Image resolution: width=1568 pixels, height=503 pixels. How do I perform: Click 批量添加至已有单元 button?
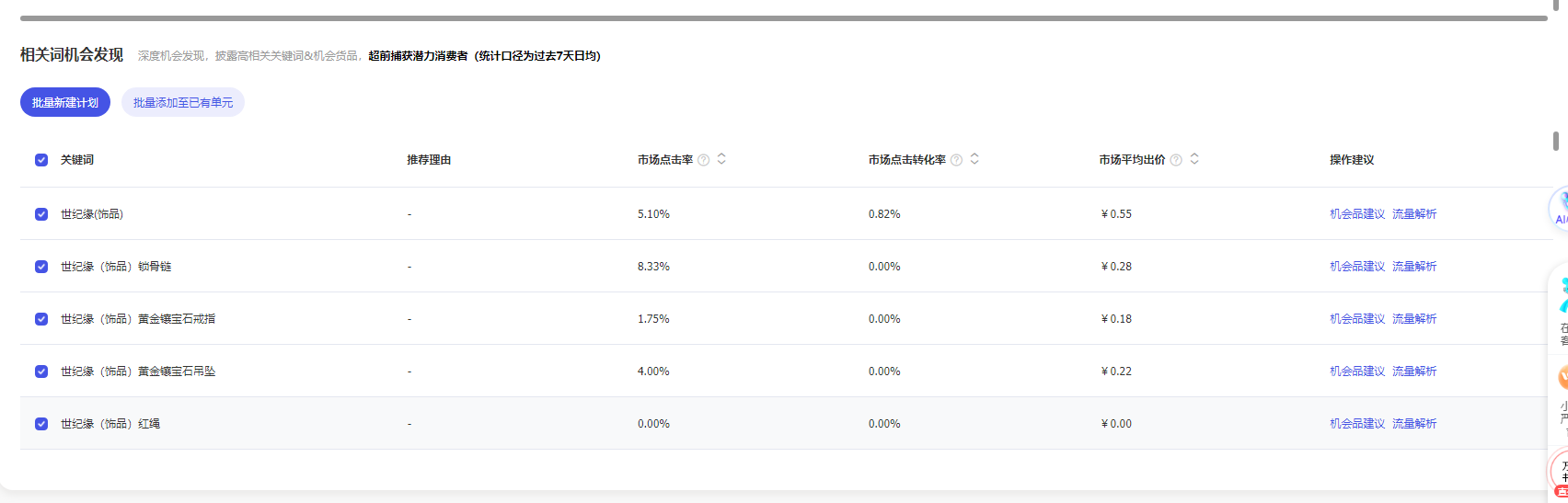click(x=183, y=103)
